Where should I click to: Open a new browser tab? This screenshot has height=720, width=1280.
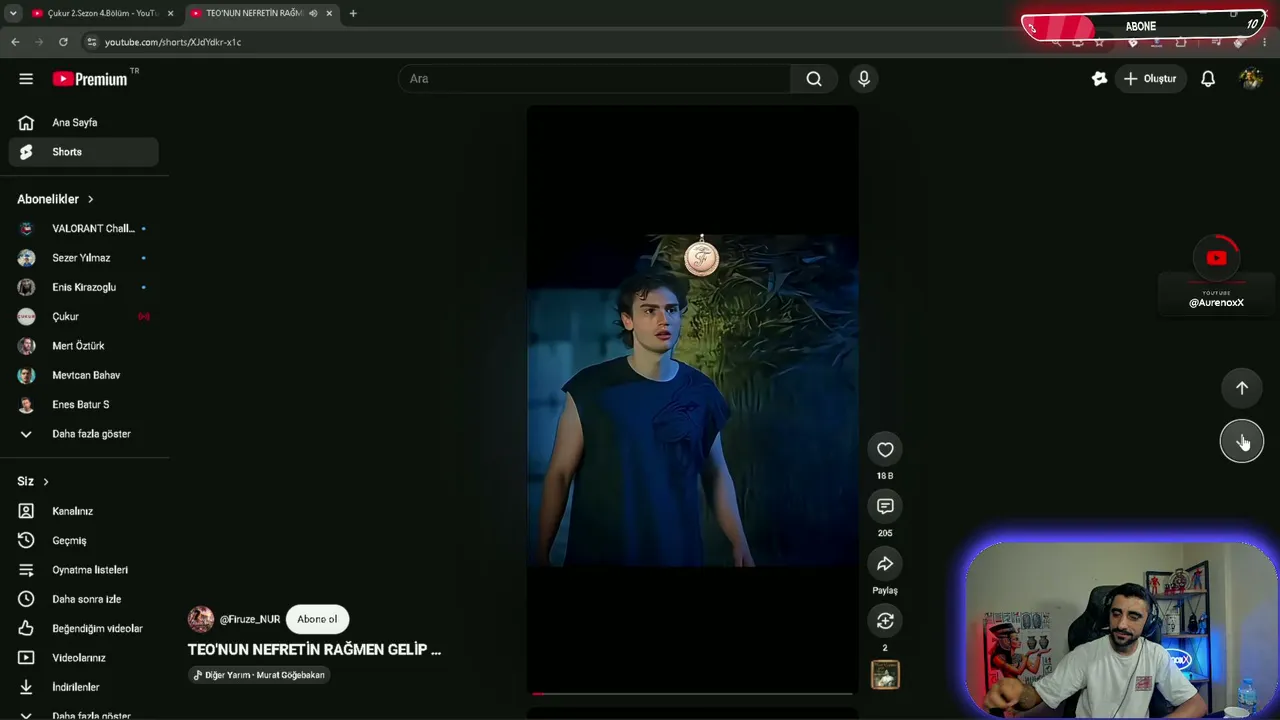(x=353, y=13)
